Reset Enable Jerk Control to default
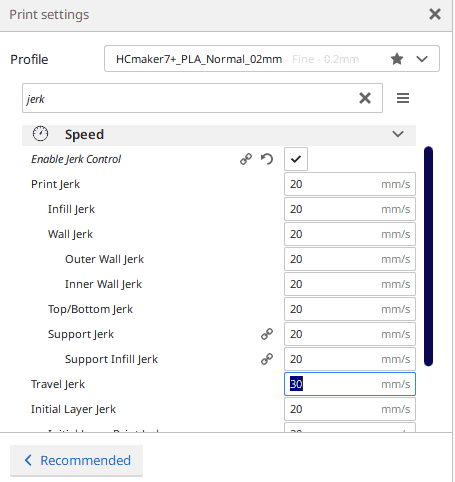This screenshot has height=482, width=455. tap(267, 159)
